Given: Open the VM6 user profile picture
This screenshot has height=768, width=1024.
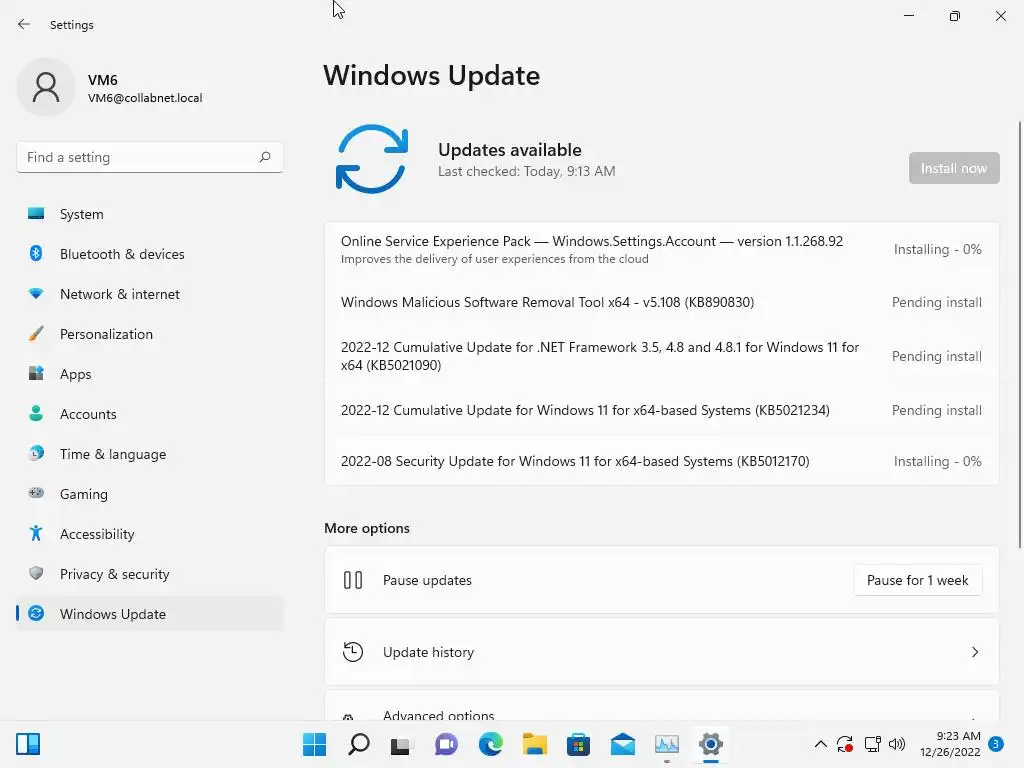Looking at the screenshot, I should click(x=46, y=87).
